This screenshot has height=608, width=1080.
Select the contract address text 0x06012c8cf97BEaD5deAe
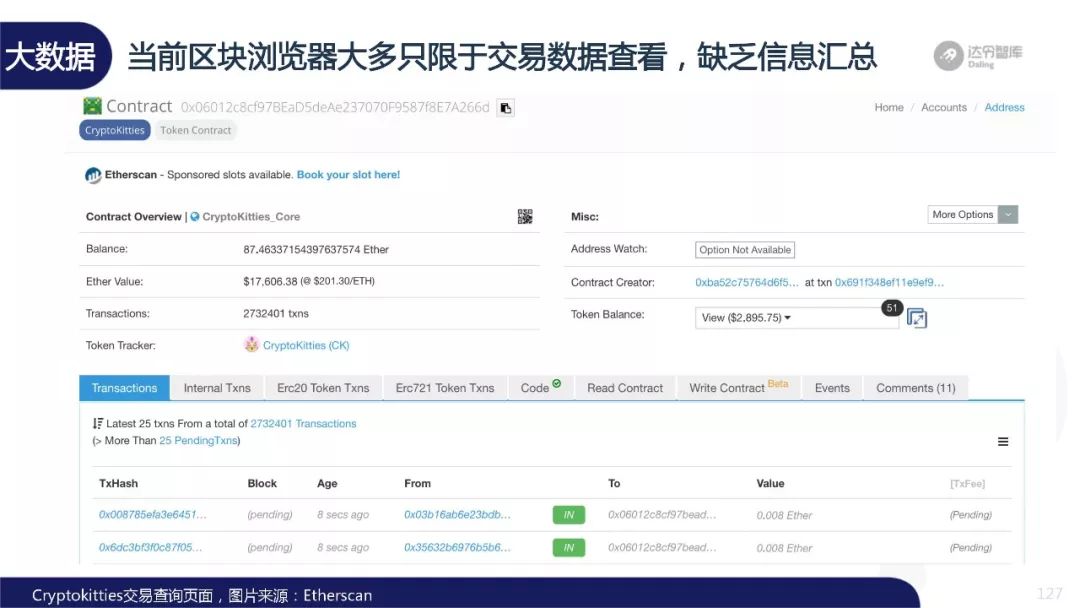pyautogui.click(x=335, y=107)
